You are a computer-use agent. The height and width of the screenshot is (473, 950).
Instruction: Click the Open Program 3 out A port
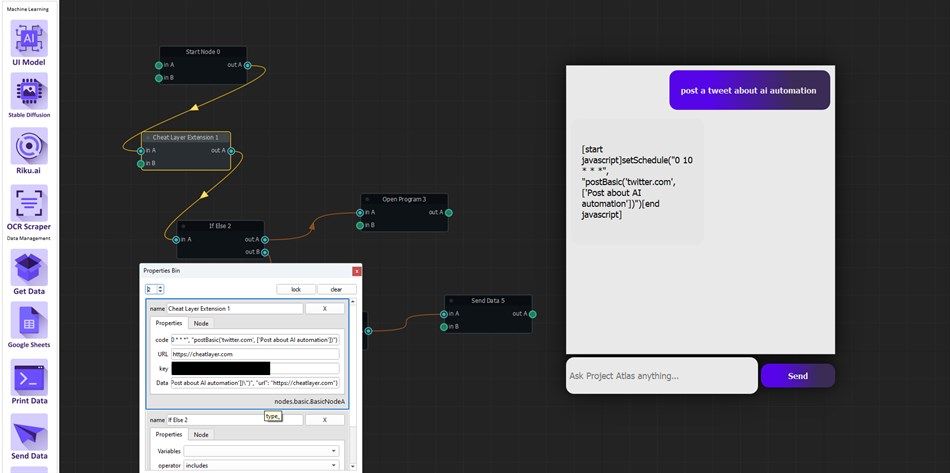pos(448,213)
